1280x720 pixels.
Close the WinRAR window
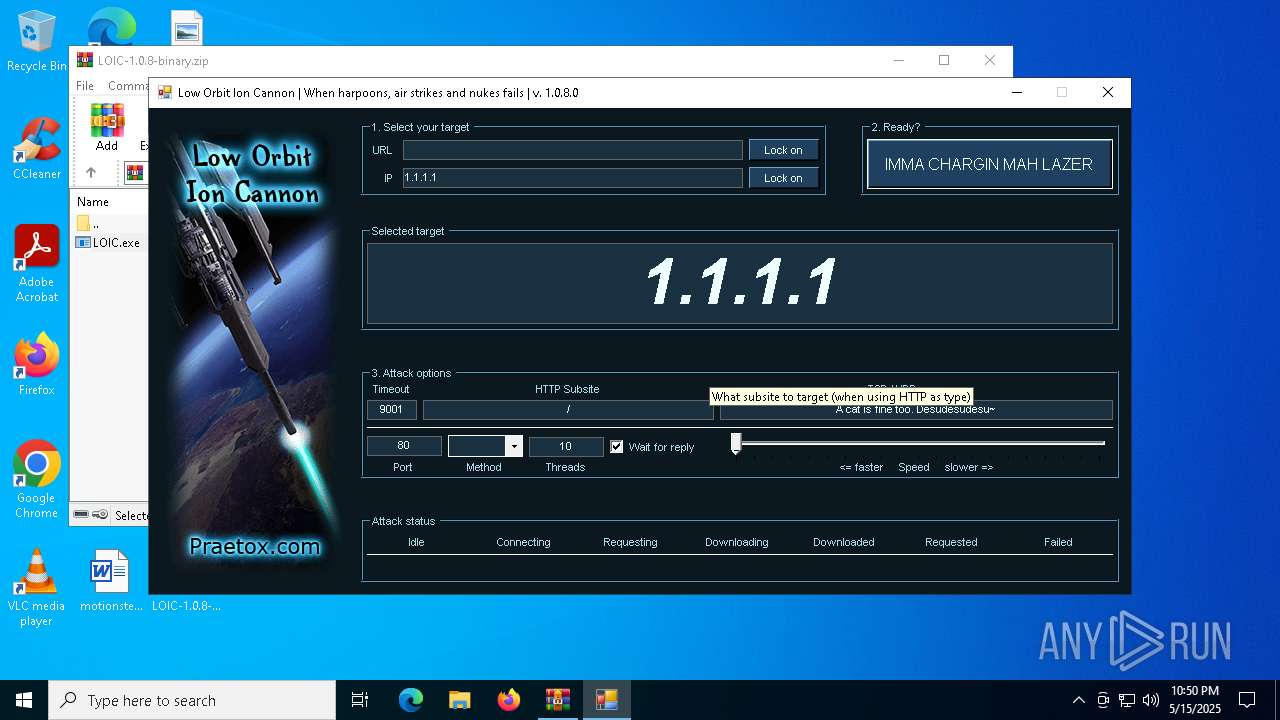[x=989, y=60]
